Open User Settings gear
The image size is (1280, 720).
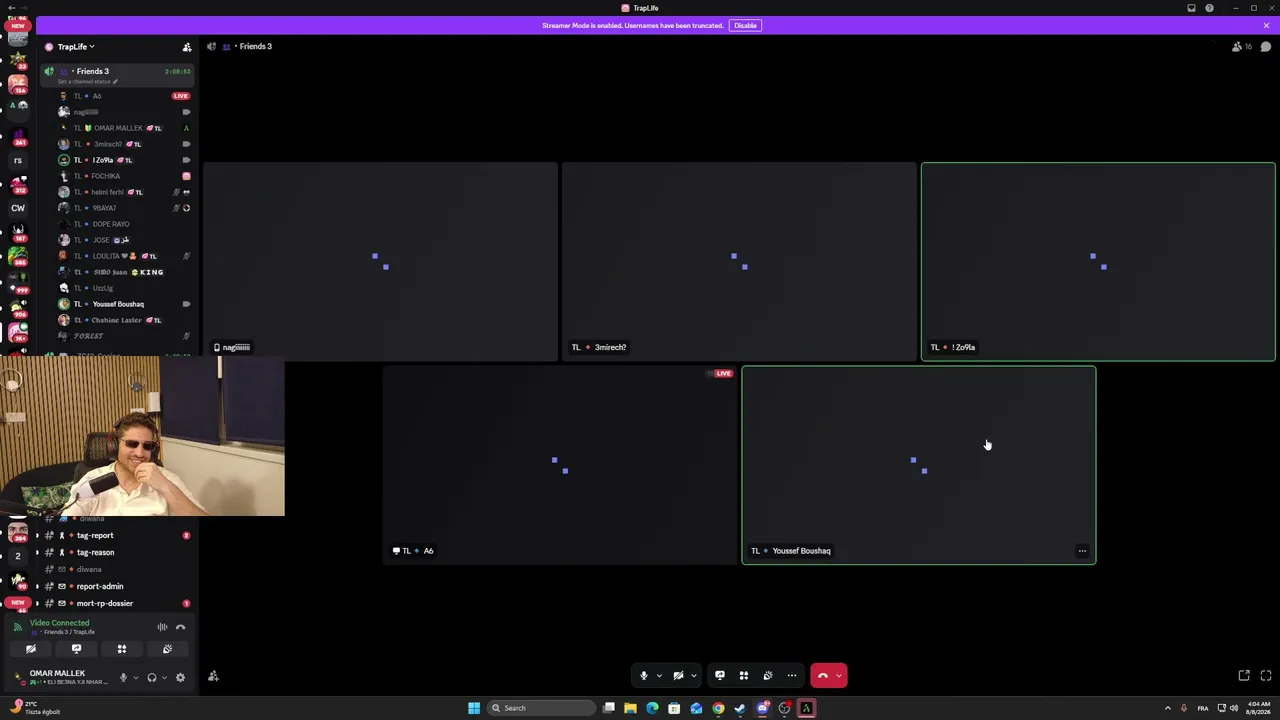tap(180, 678)
